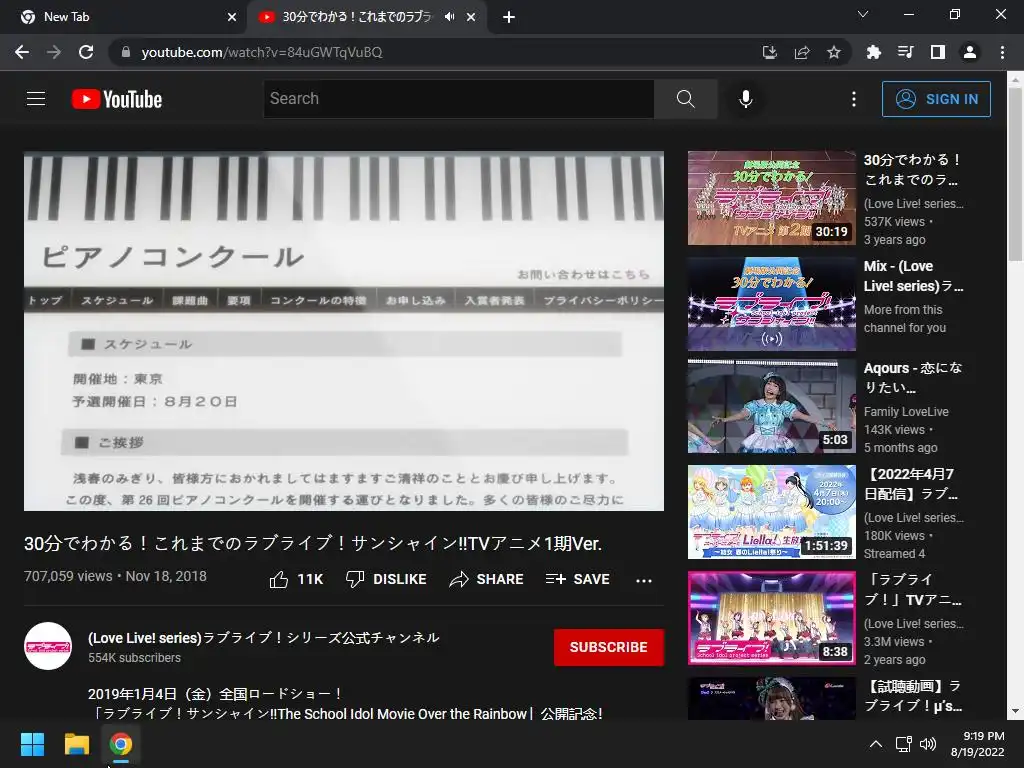Open the Love Live series channel name link
The height and width of the screenshot is (768, 1024).
coord(264,637)
